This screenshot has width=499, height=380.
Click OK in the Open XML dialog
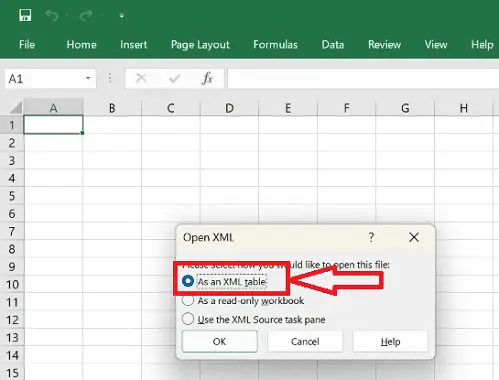pos(220,341)
